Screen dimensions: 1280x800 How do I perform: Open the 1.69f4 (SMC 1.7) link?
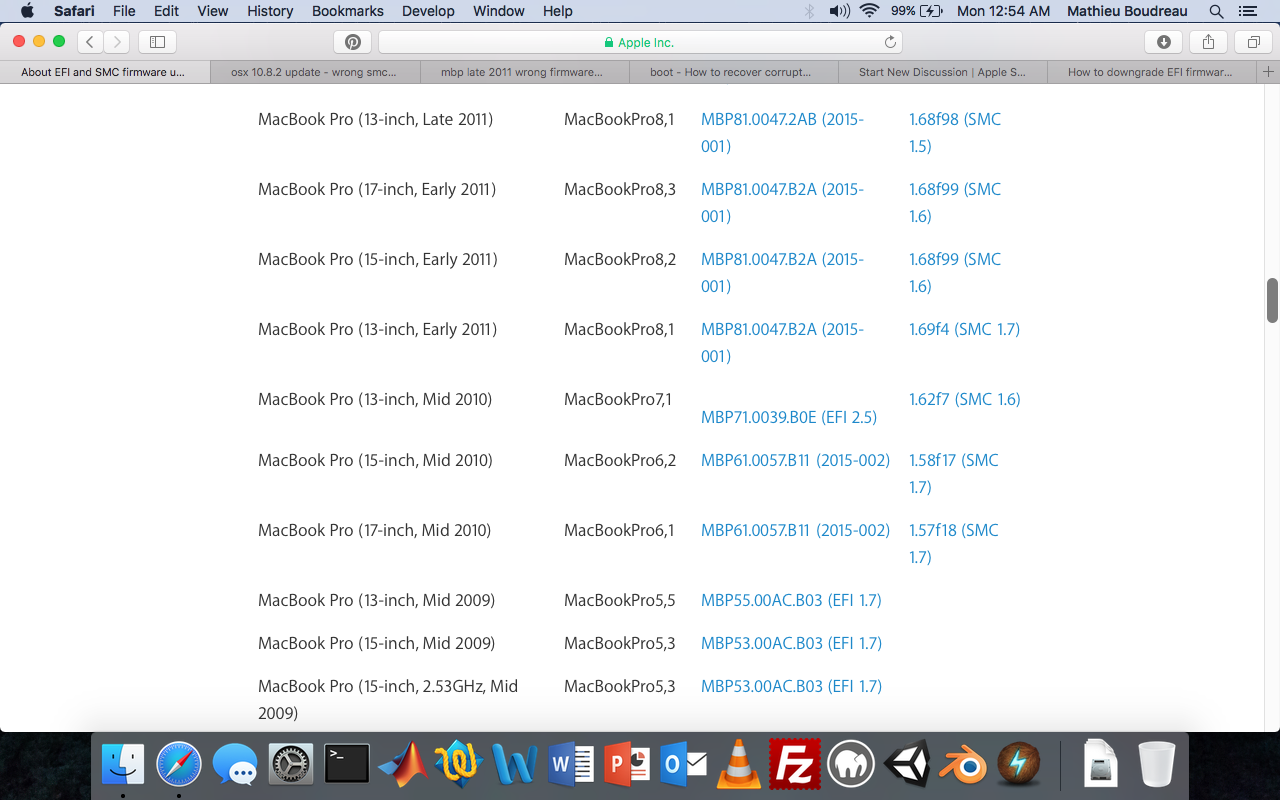pyautogui.click(x=964, y=329)
